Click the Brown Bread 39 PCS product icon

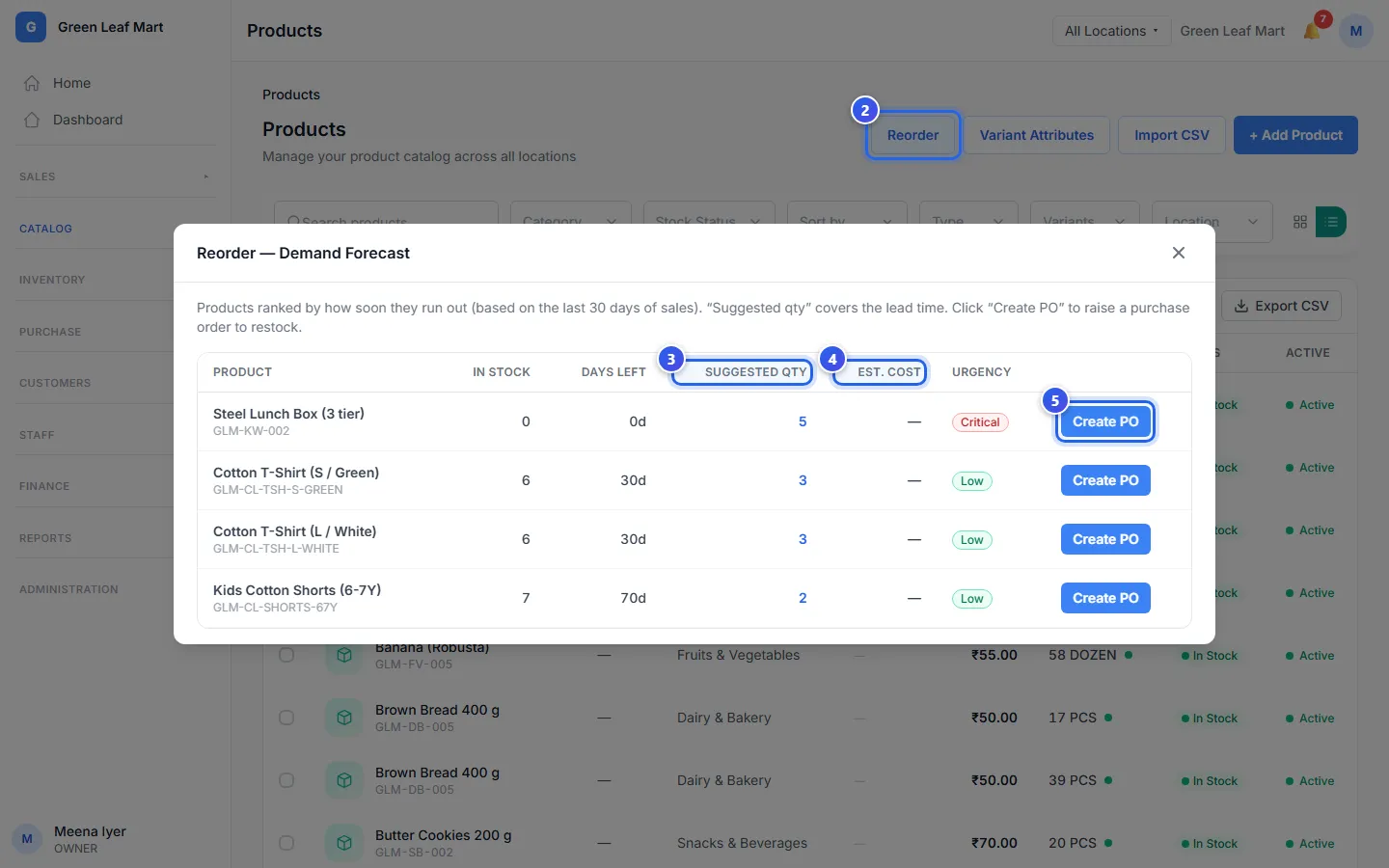pyautogui.click(x=344, y=780)
